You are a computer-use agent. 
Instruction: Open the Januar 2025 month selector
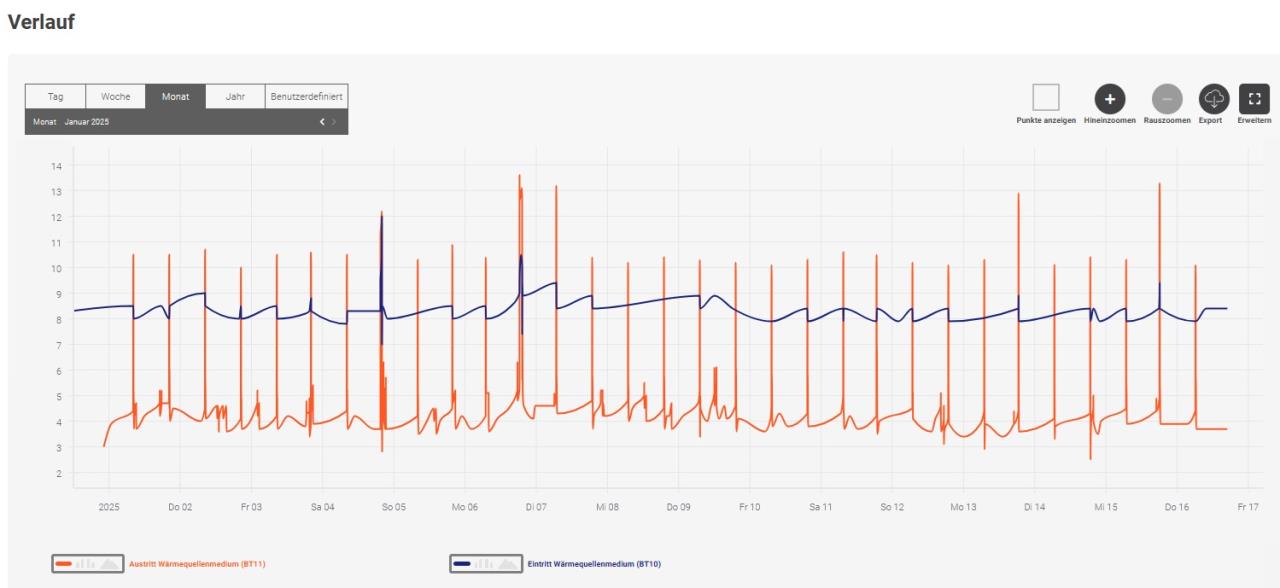(x=86, y=122)
